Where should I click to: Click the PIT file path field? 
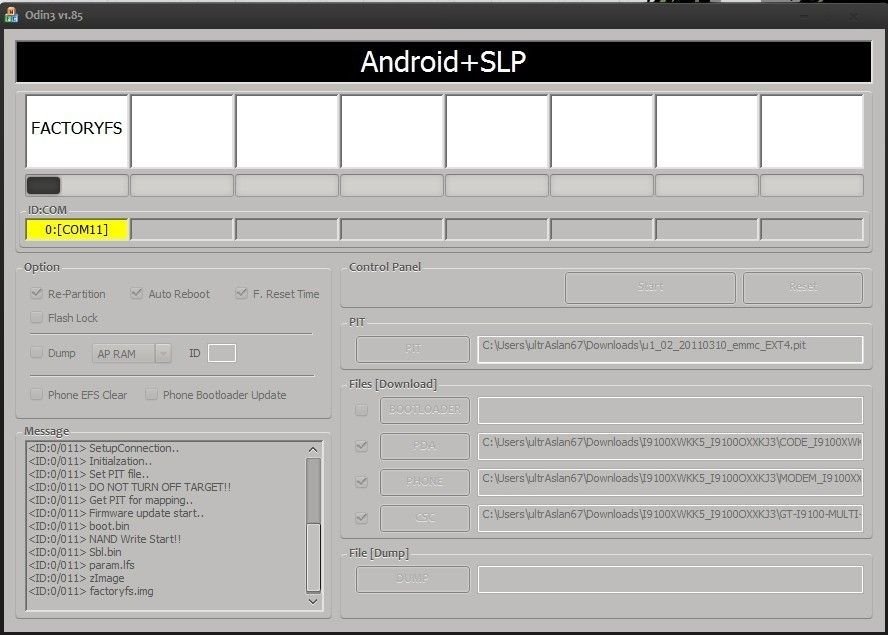(671, 349)
